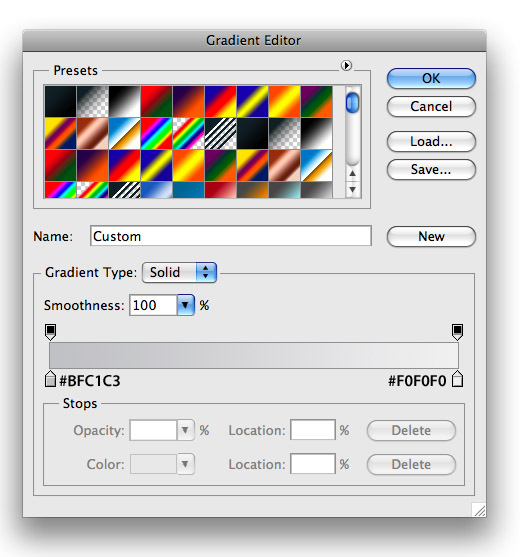Select first-row foreground to transparent checkered preset

pyautogui.click(x=92, y=102)
